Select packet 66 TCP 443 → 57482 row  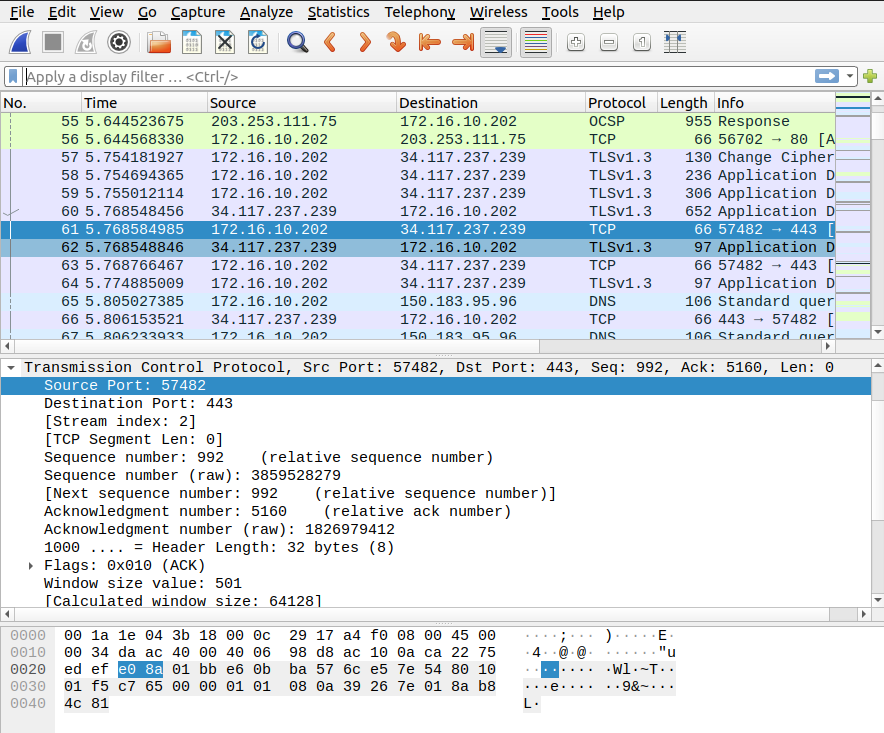click(418, 320)
